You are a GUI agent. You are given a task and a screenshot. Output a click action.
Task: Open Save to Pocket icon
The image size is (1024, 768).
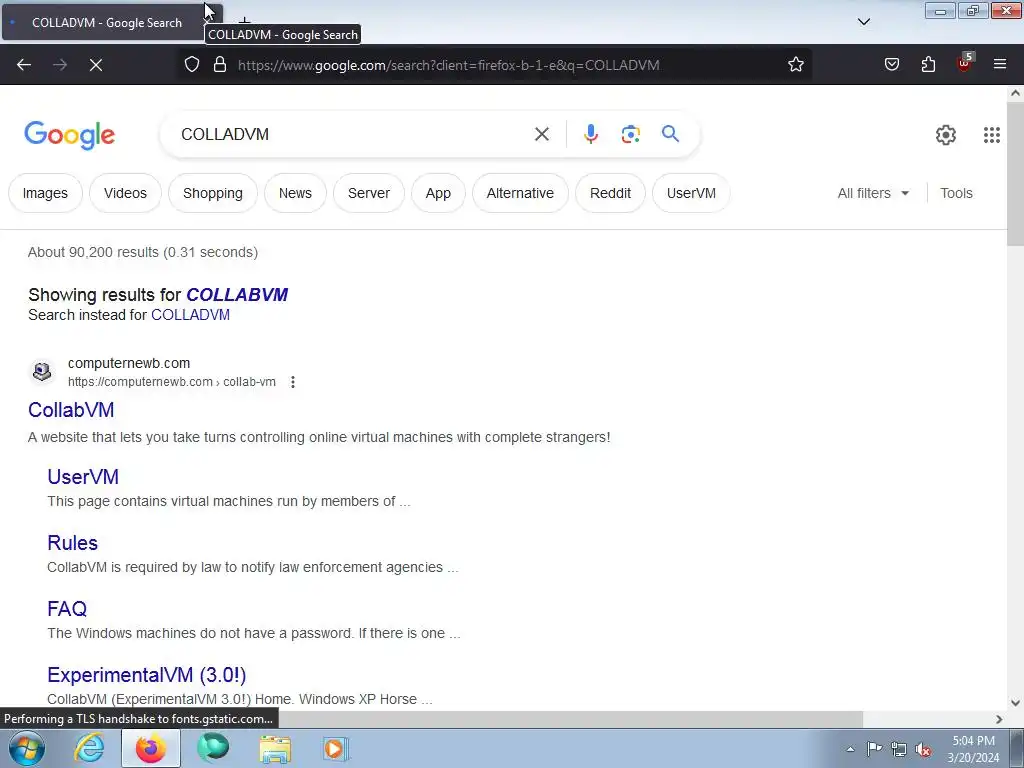click(891, 65)
